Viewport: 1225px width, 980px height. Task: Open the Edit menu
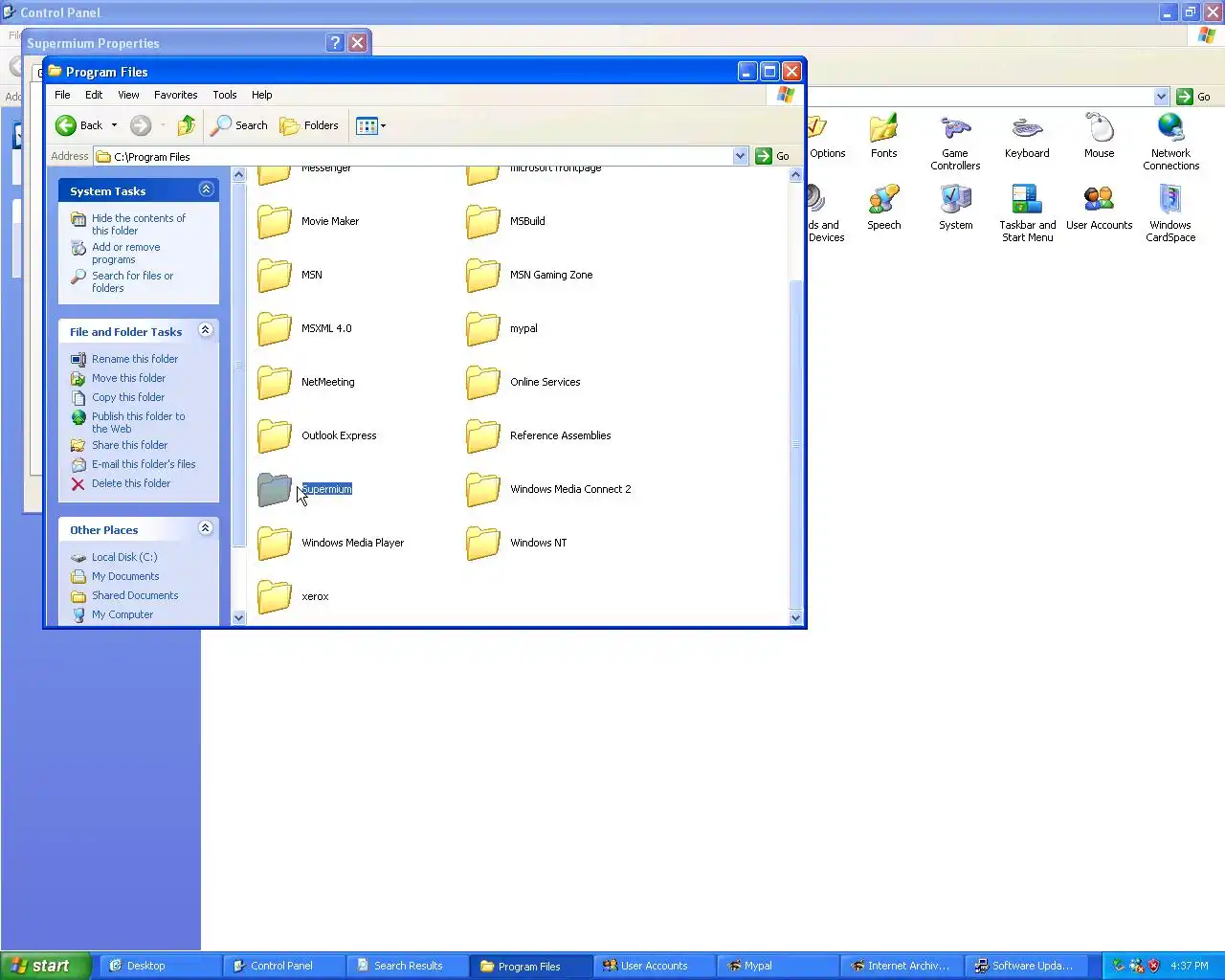pyautogui.click(x=94, y=95)
